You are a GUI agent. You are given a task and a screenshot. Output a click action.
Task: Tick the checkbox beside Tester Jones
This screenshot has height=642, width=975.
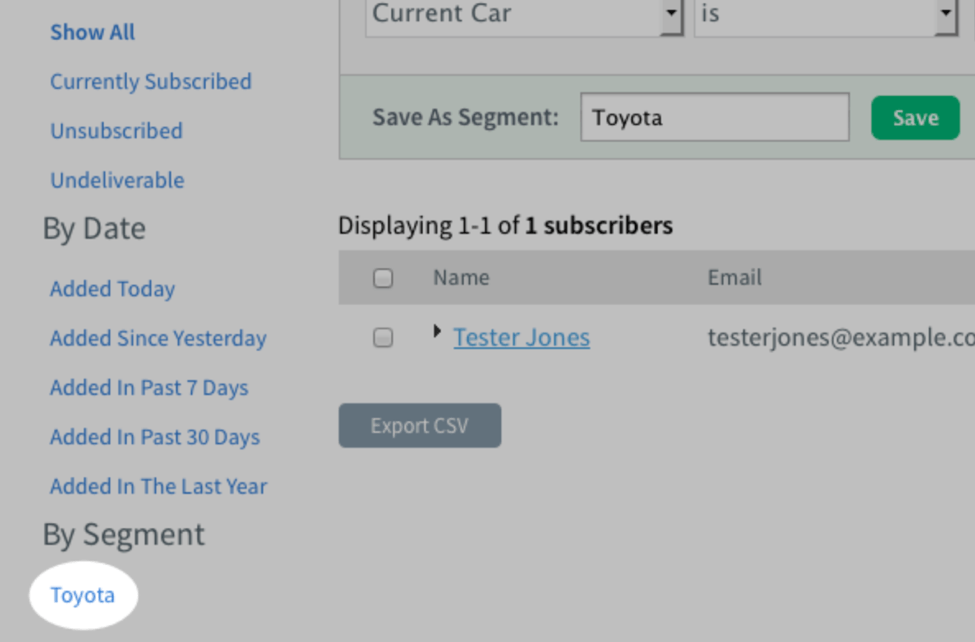383,338
